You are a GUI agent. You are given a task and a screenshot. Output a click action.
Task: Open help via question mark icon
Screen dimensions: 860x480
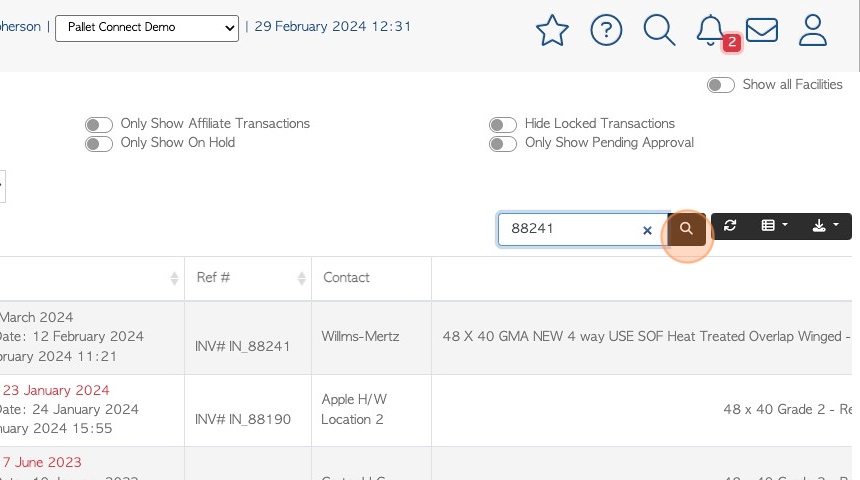(606, 30)
